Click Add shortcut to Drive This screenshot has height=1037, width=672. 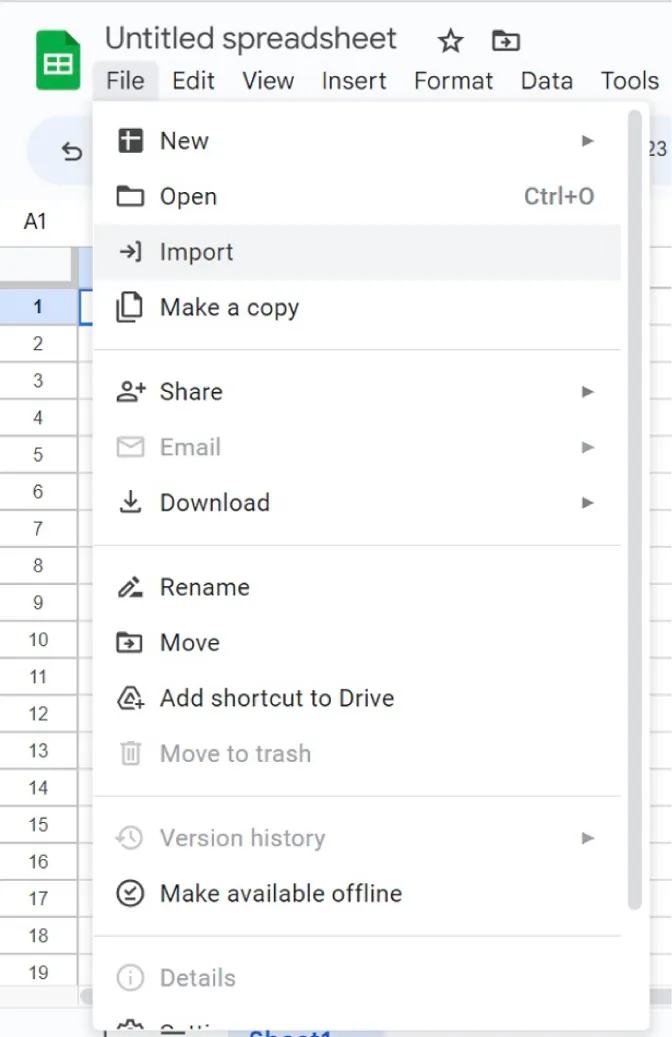point(276,698)
